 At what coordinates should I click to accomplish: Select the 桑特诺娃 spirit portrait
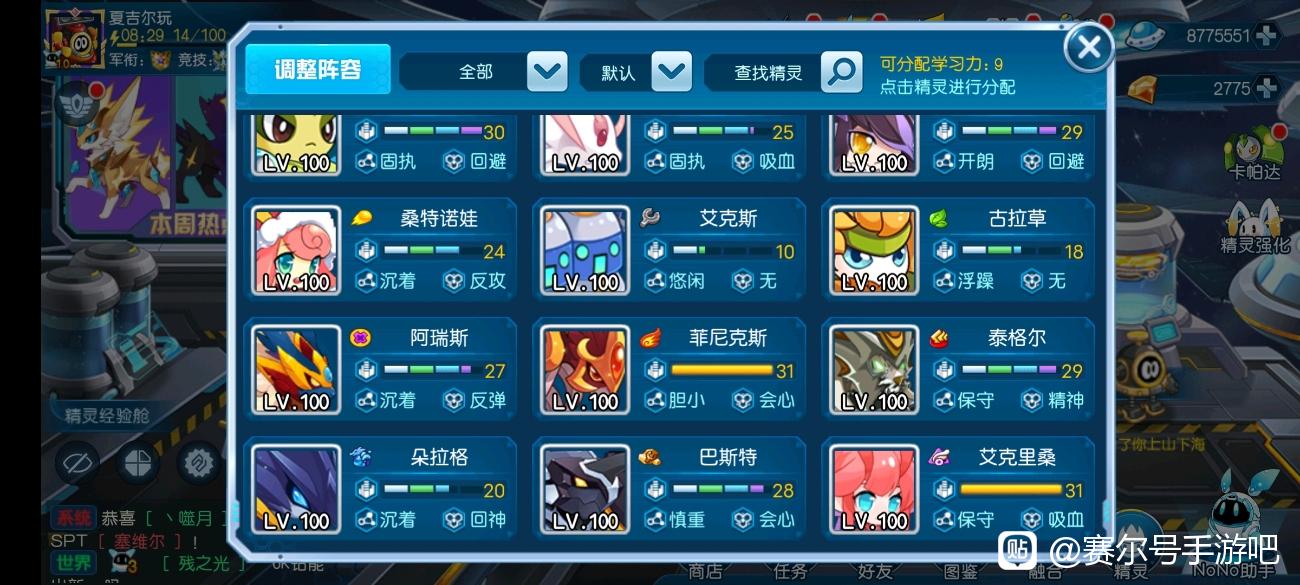tap(296, 251)
